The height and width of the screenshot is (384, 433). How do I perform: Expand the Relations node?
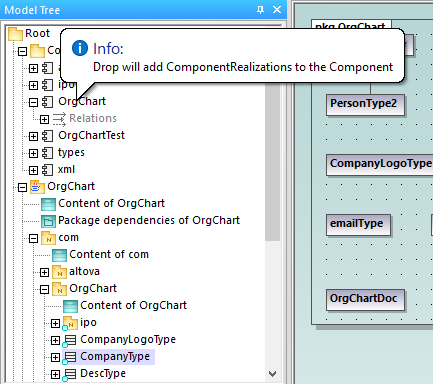[x=44, y=119]
